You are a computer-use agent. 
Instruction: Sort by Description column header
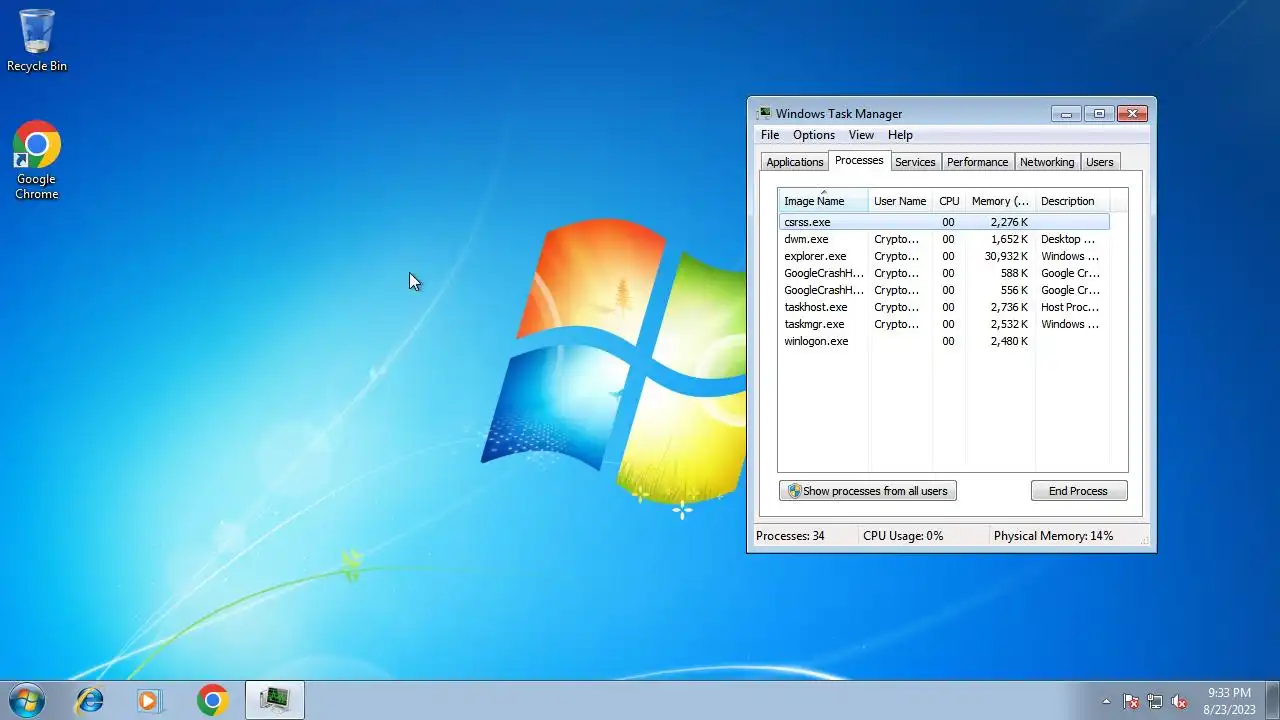[x=1072, y=201]
